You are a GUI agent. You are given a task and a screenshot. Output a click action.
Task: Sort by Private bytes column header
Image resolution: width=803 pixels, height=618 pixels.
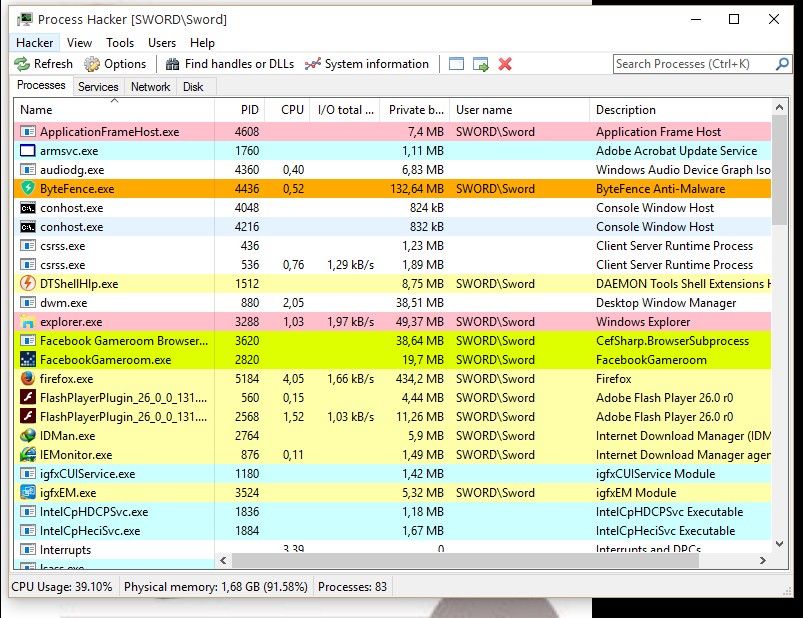[414, 110]
